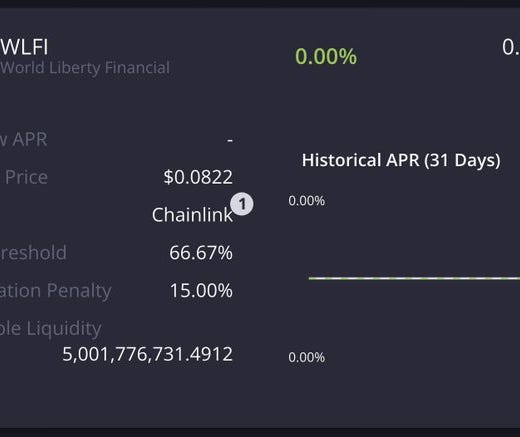The height and width of the screenshot is (437, 520).
Task: Click the 5,001,776,731.4912 liquidity amount
Action: pyautogui.click(x=147, y=354)
